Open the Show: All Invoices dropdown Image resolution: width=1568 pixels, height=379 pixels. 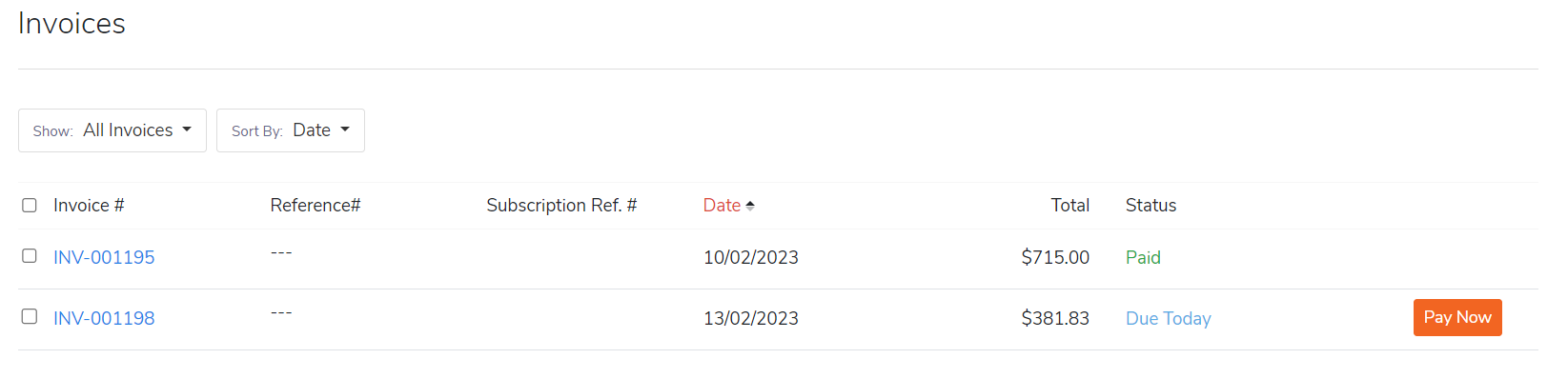coord(112,130)
